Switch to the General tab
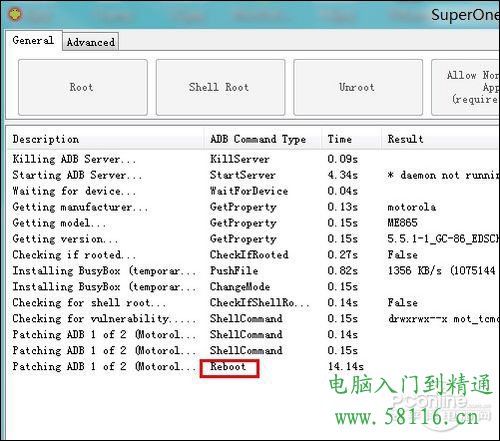 [x=33, y=40]
